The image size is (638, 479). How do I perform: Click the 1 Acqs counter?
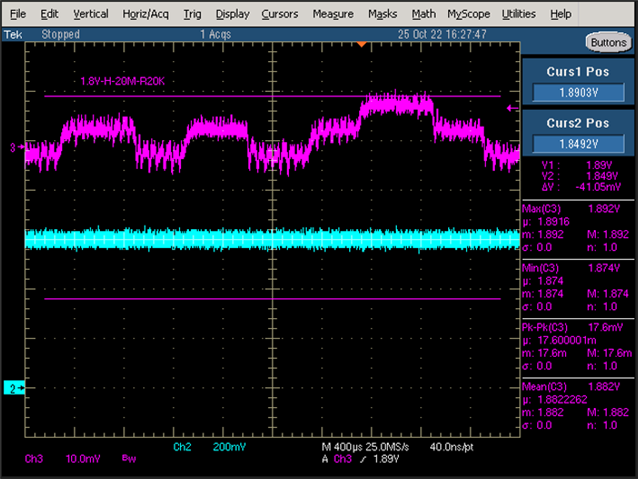(215, 35)
